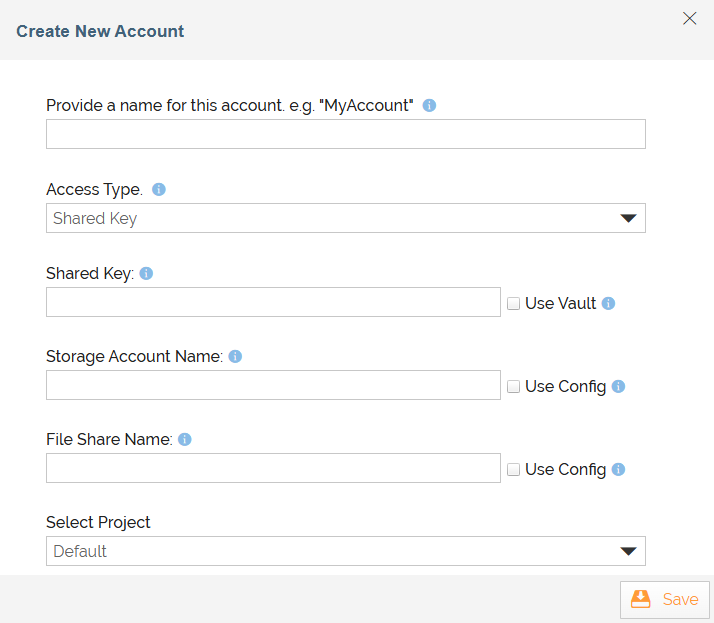
Task: Click info icon beside File Share Use Config
Action: [x=618, y=469]
